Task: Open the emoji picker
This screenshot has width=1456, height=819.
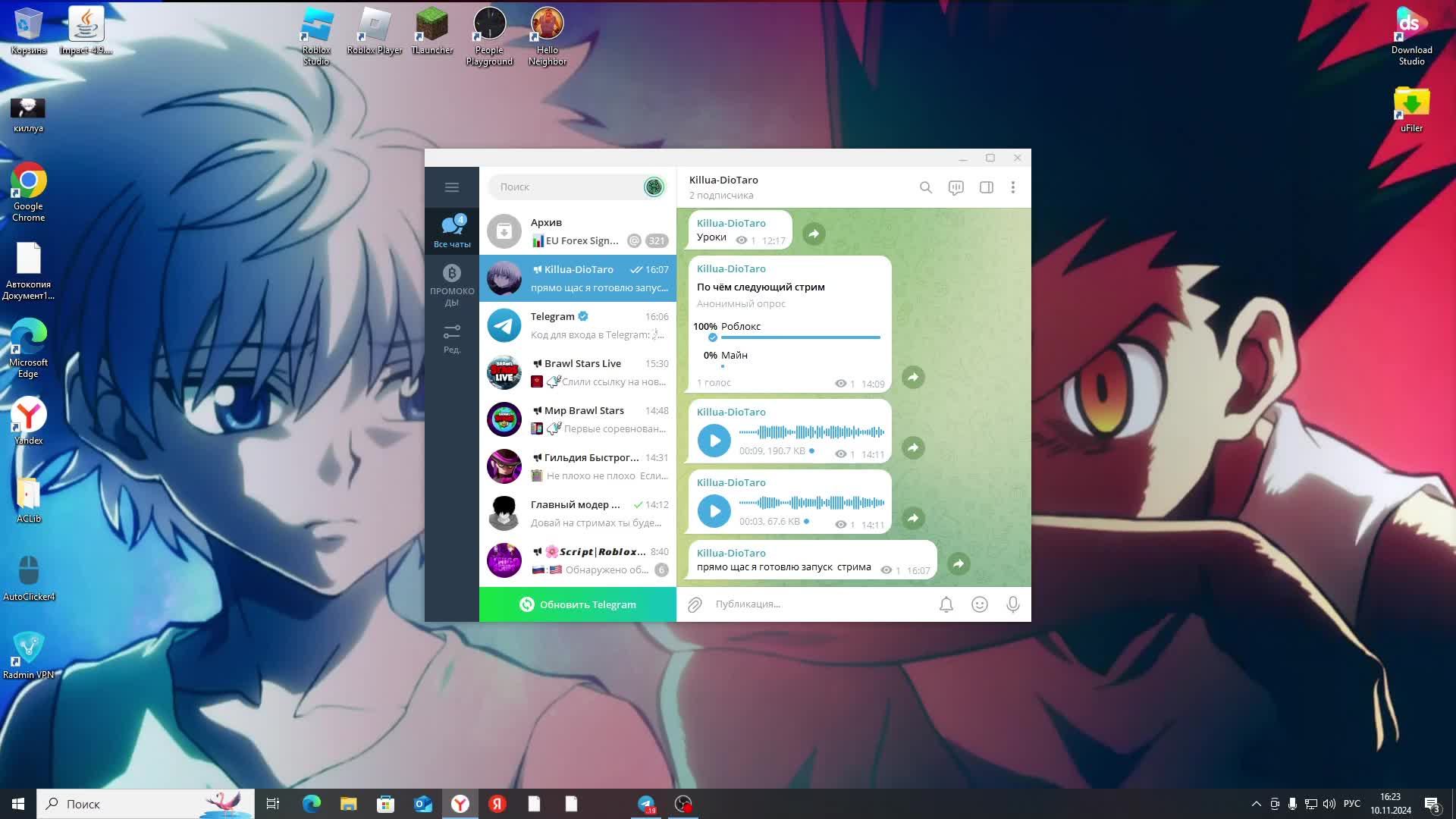Action: [x=979, y=604]
